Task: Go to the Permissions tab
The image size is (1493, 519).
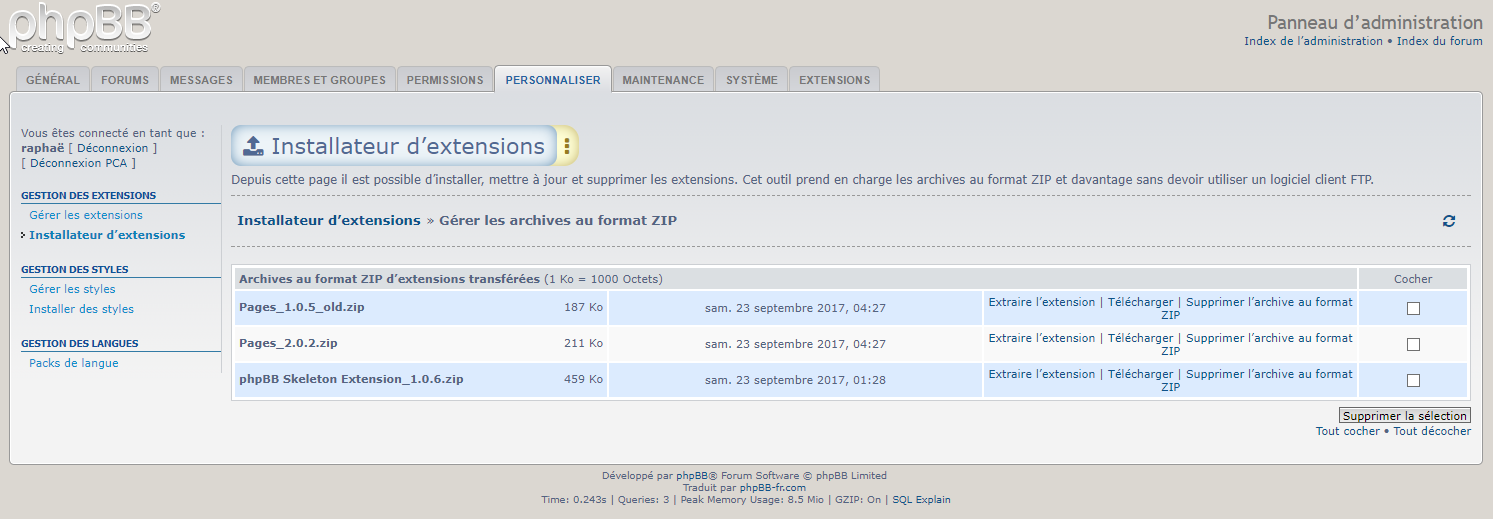Action: [445, 80]
